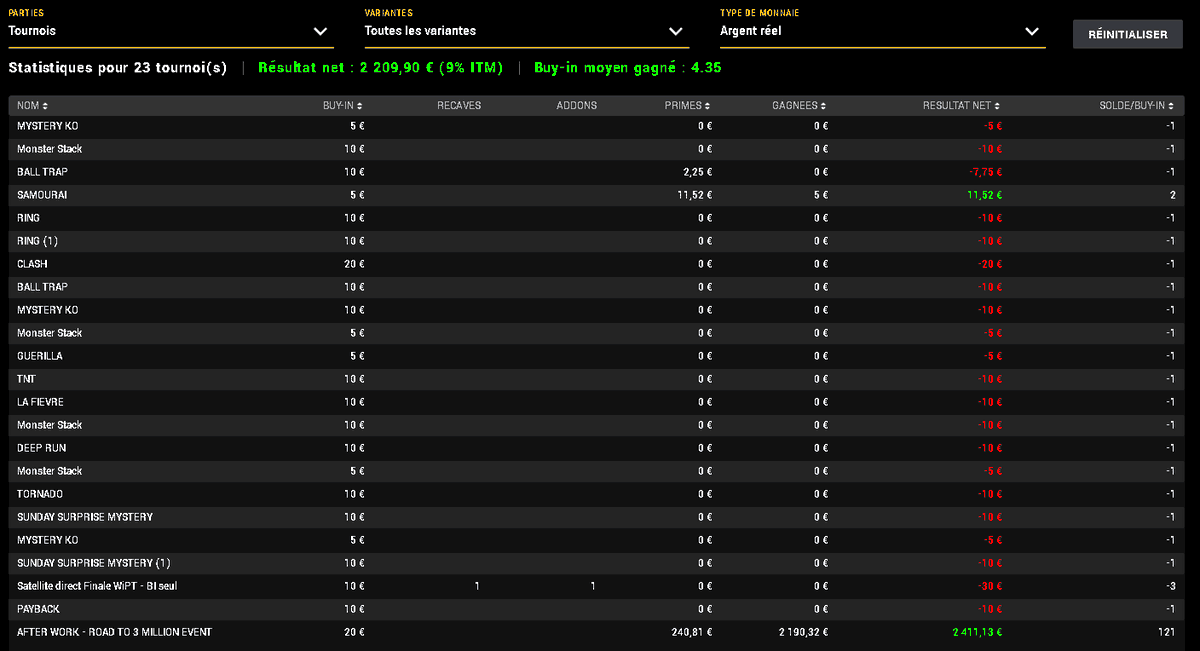1200x651 pixels.
Task: Sort table by SOLDE/BUY-IN column
Action: coord(1137,105)
